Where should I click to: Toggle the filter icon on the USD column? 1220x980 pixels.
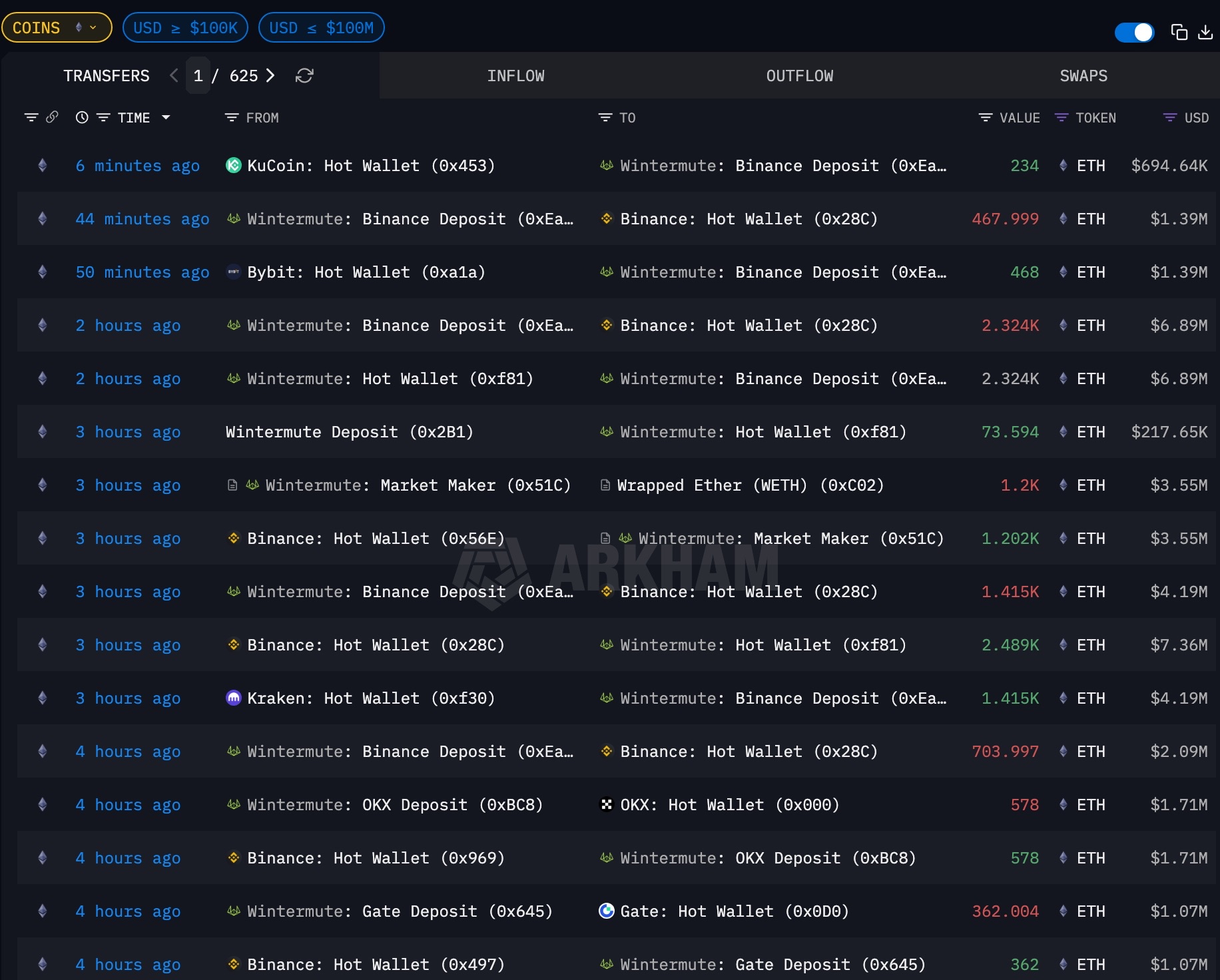coord(1169,117)
